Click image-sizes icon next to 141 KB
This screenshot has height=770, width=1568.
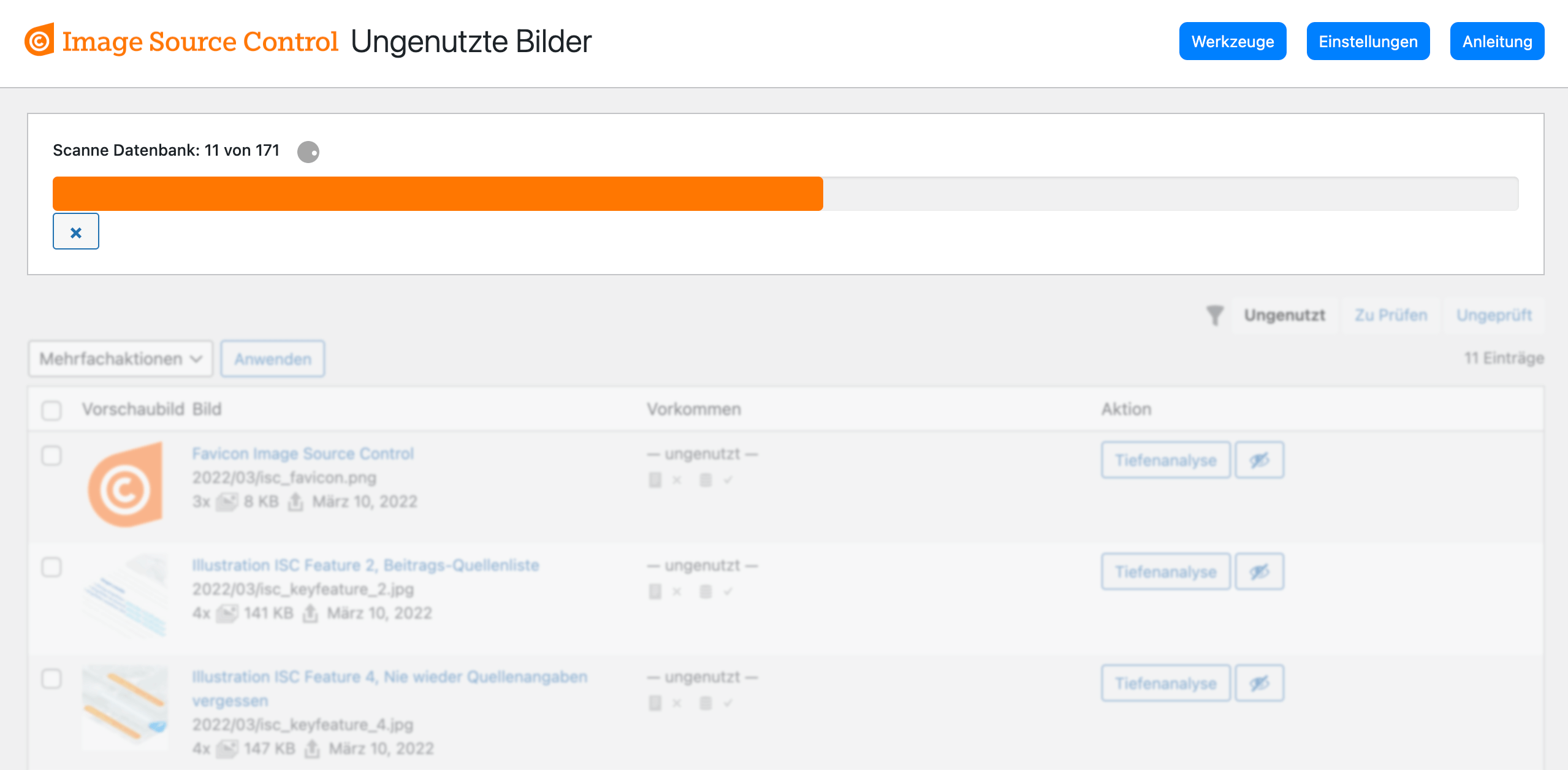pyautogui.click(x=227, y=613)
